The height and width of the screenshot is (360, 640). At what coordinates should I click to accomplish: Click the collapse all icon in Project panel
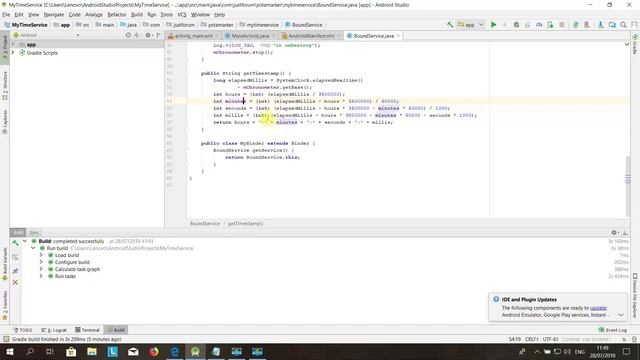[137, 36]
